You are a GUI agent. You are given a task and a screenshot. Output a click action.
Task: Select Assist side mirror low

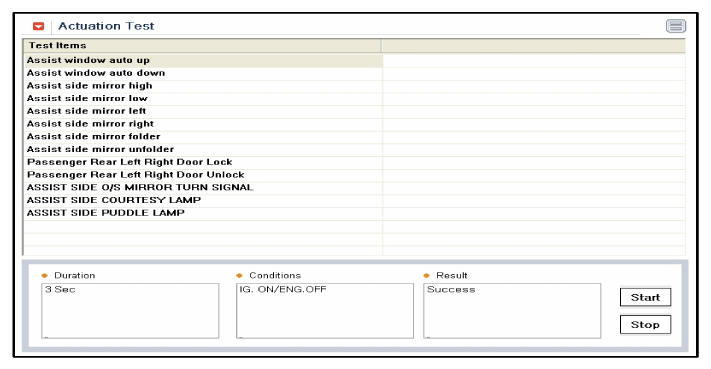pos(203,98)
